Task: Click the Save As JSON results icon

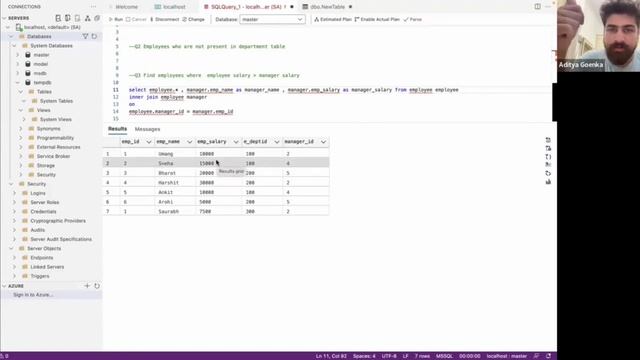Action: click(x=548, y=157)
